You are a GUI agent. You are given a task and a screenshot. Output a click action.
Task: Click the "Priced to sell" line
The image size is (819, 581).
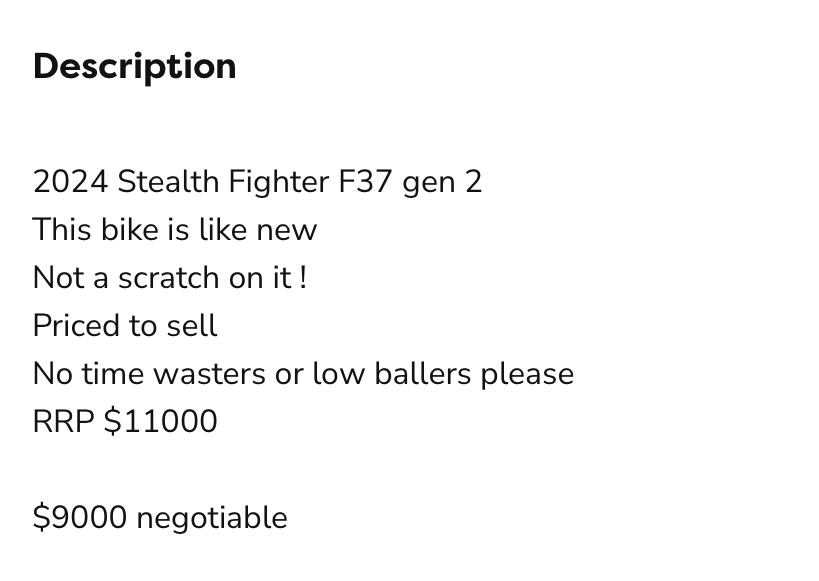coord(125,326)
